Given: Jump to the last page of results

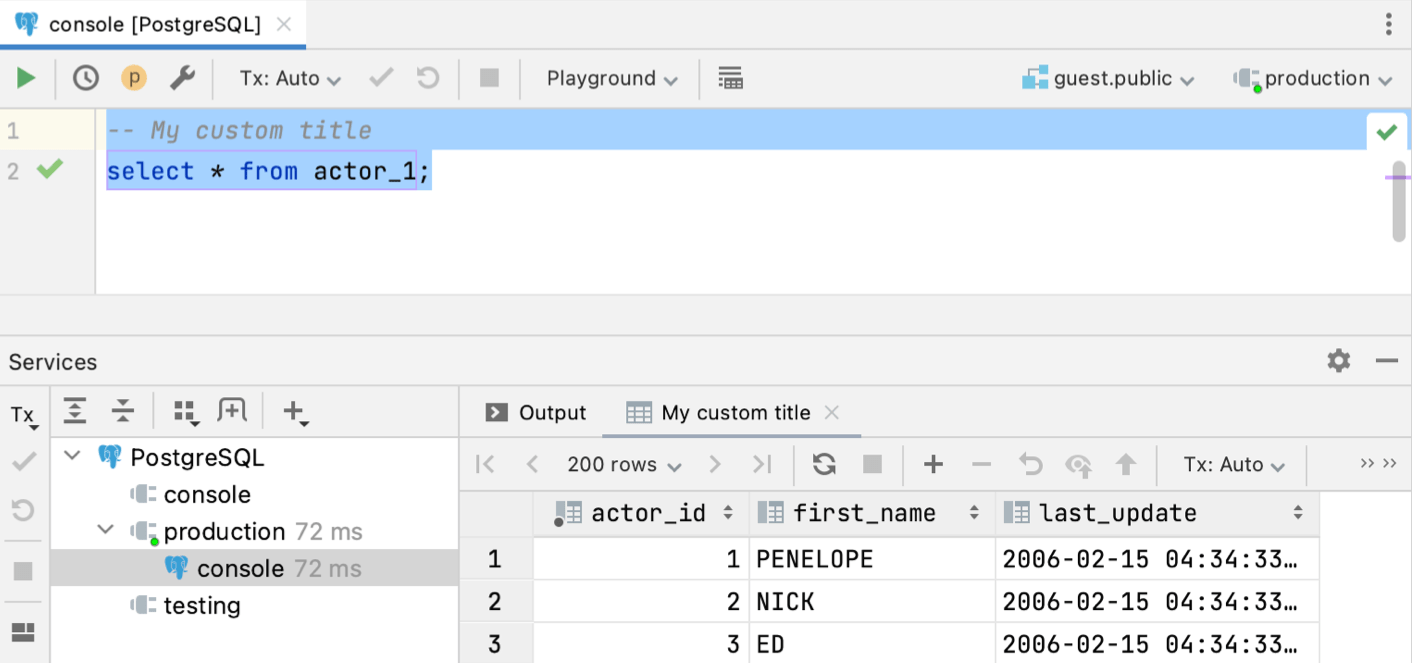Looking at the screenshot, I should [x=762, y=464].
